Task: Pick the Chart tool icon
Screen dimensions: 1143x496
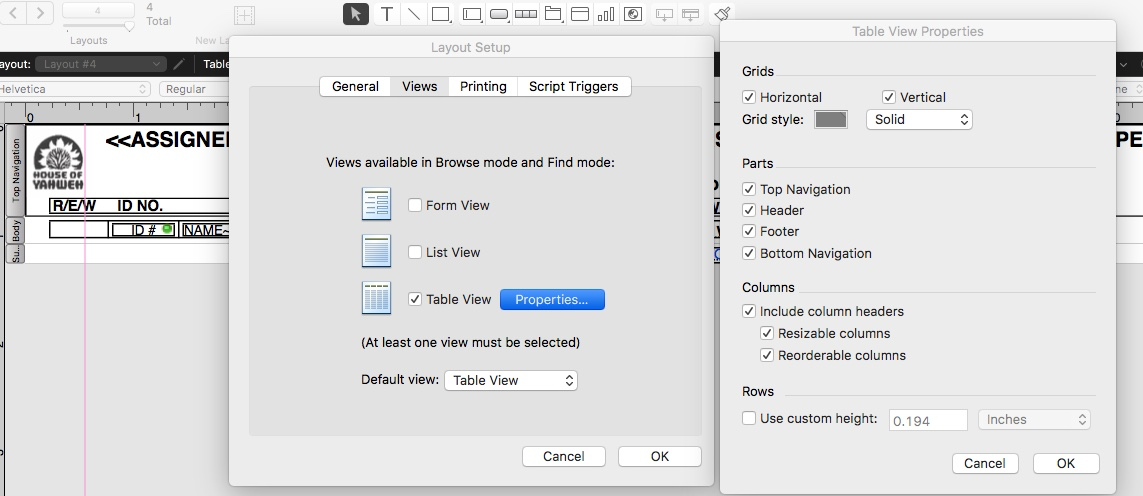Action: 606,14
